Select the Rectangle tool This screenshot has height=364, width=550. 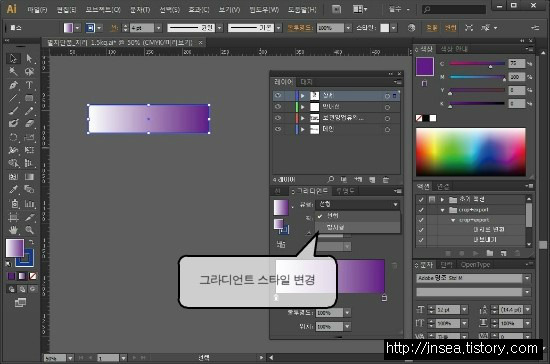coord(29,98)
